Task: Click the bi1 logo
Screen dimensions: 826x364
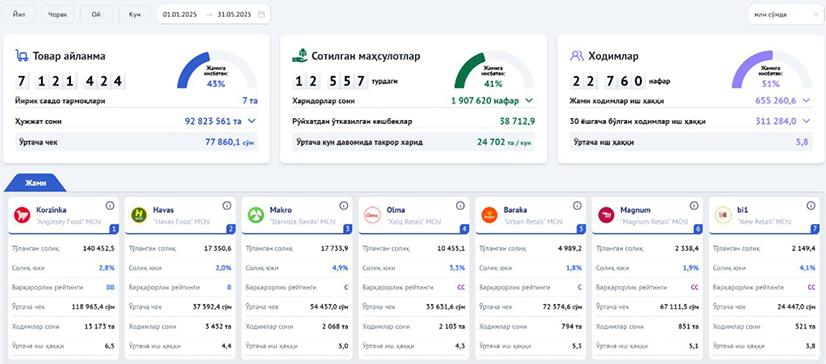Action: click(x=723, y=215)
